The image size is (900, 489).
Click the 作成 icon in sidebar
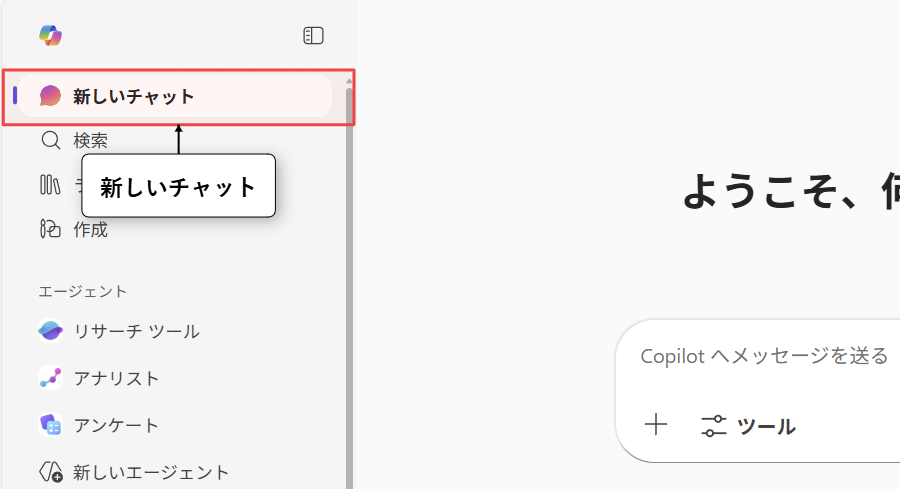click(50, 229)
